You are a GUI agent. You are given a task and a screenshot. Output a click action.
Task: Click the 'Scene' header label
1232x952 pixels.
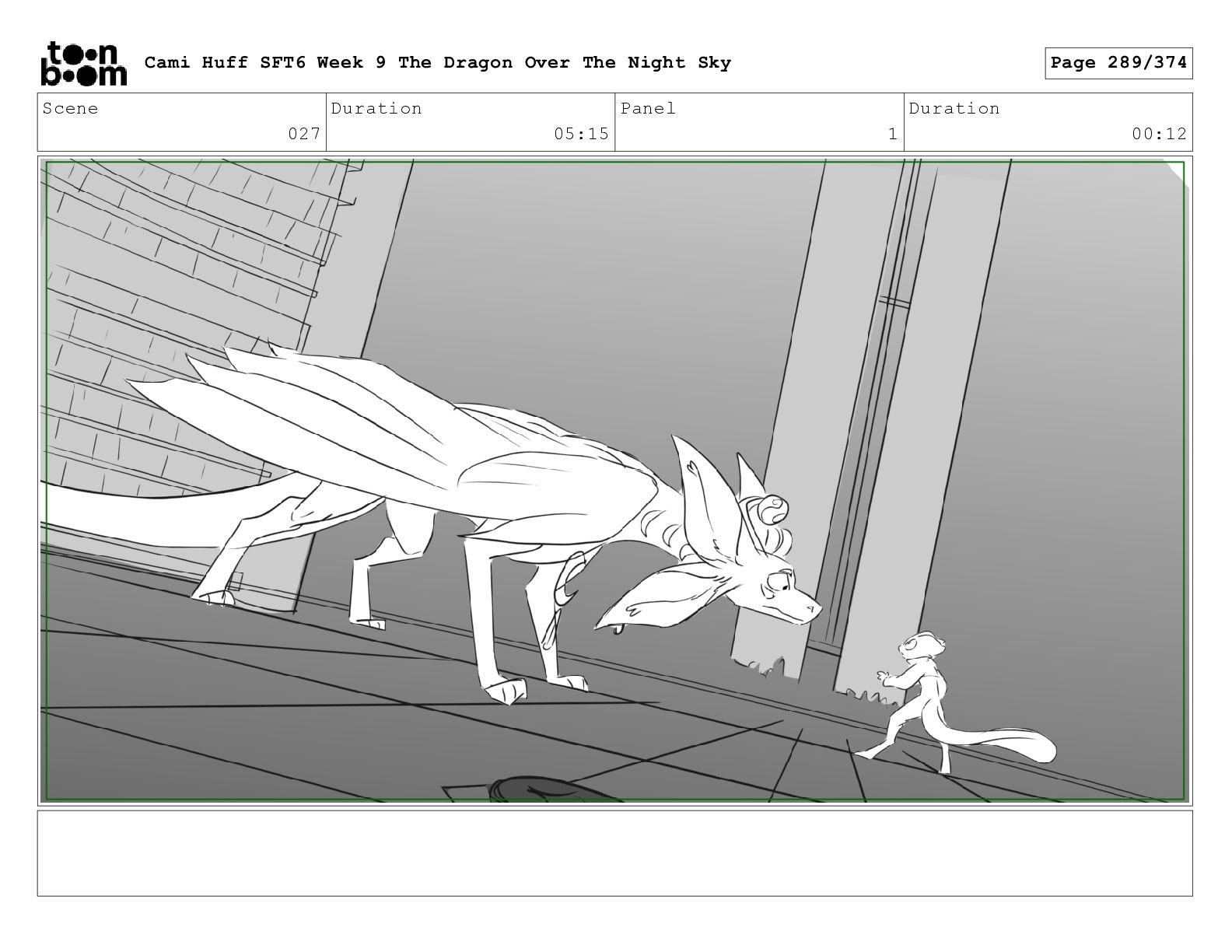pyautogui.click(x=71, y=109)
